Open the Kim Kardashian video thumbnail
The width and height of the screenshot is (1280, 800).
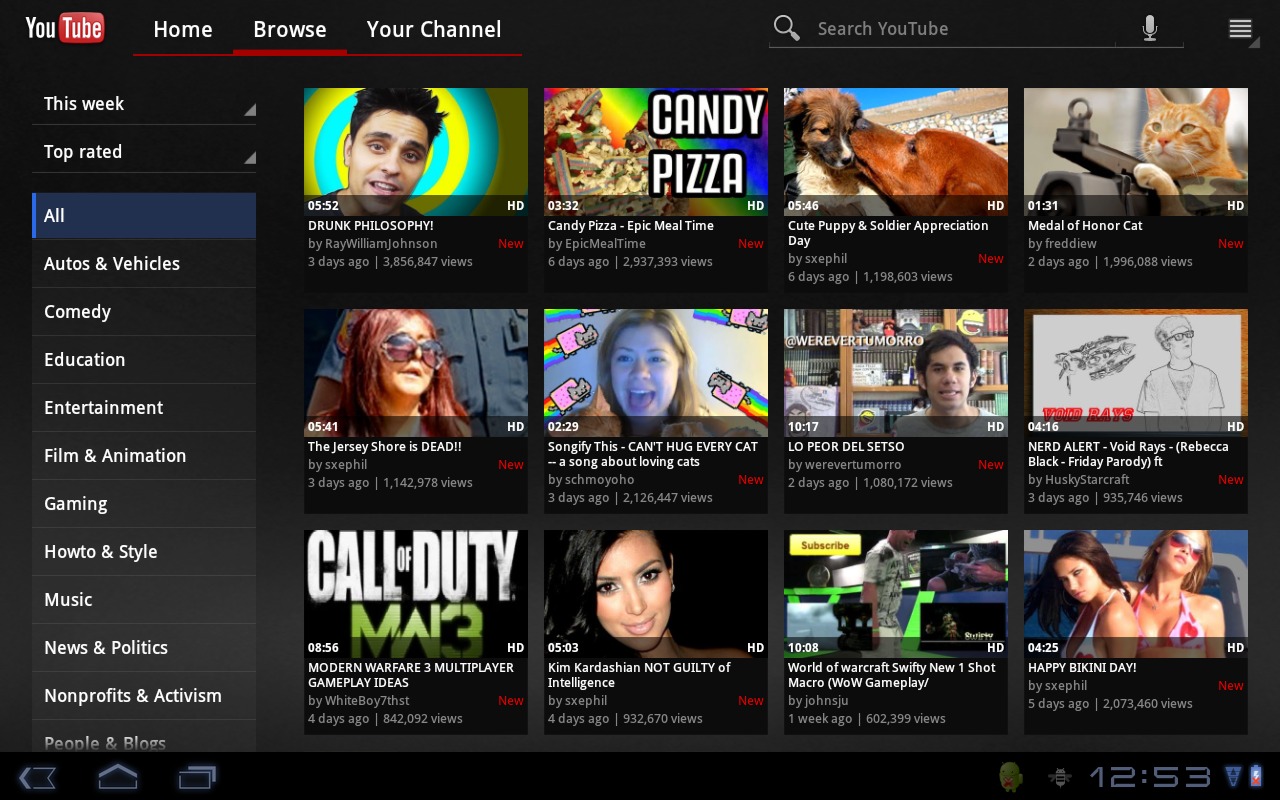(656, 594)
